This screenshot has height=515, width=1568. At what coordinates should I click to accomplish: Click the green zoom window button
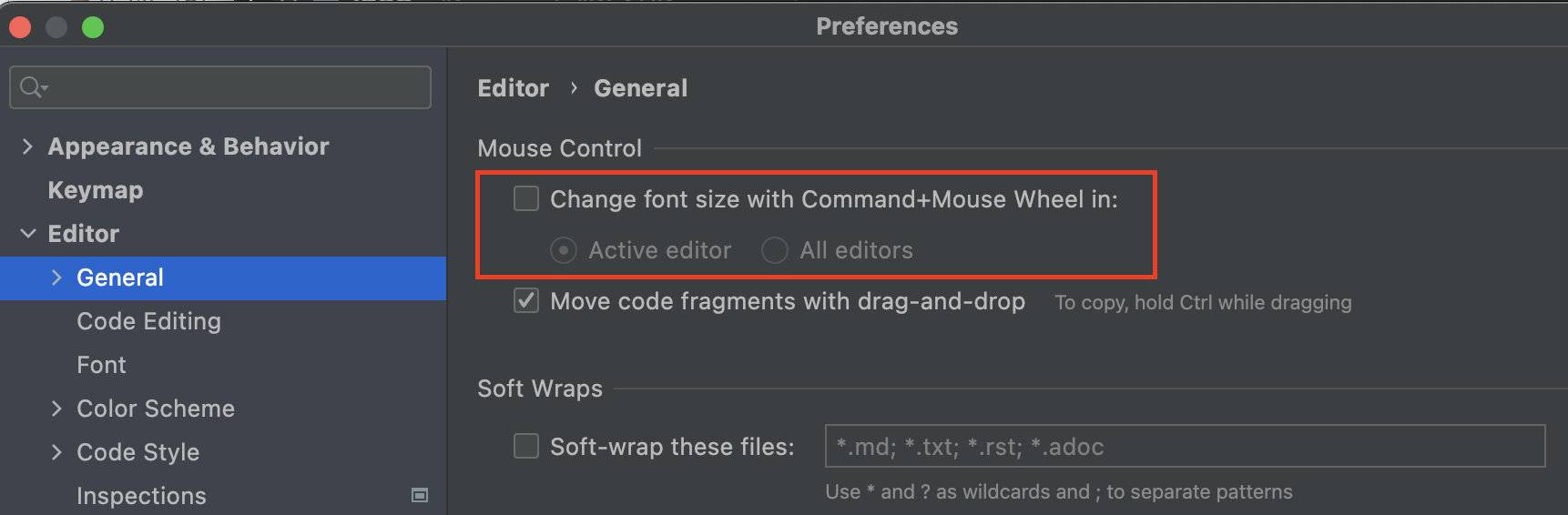tap(93, 27)
